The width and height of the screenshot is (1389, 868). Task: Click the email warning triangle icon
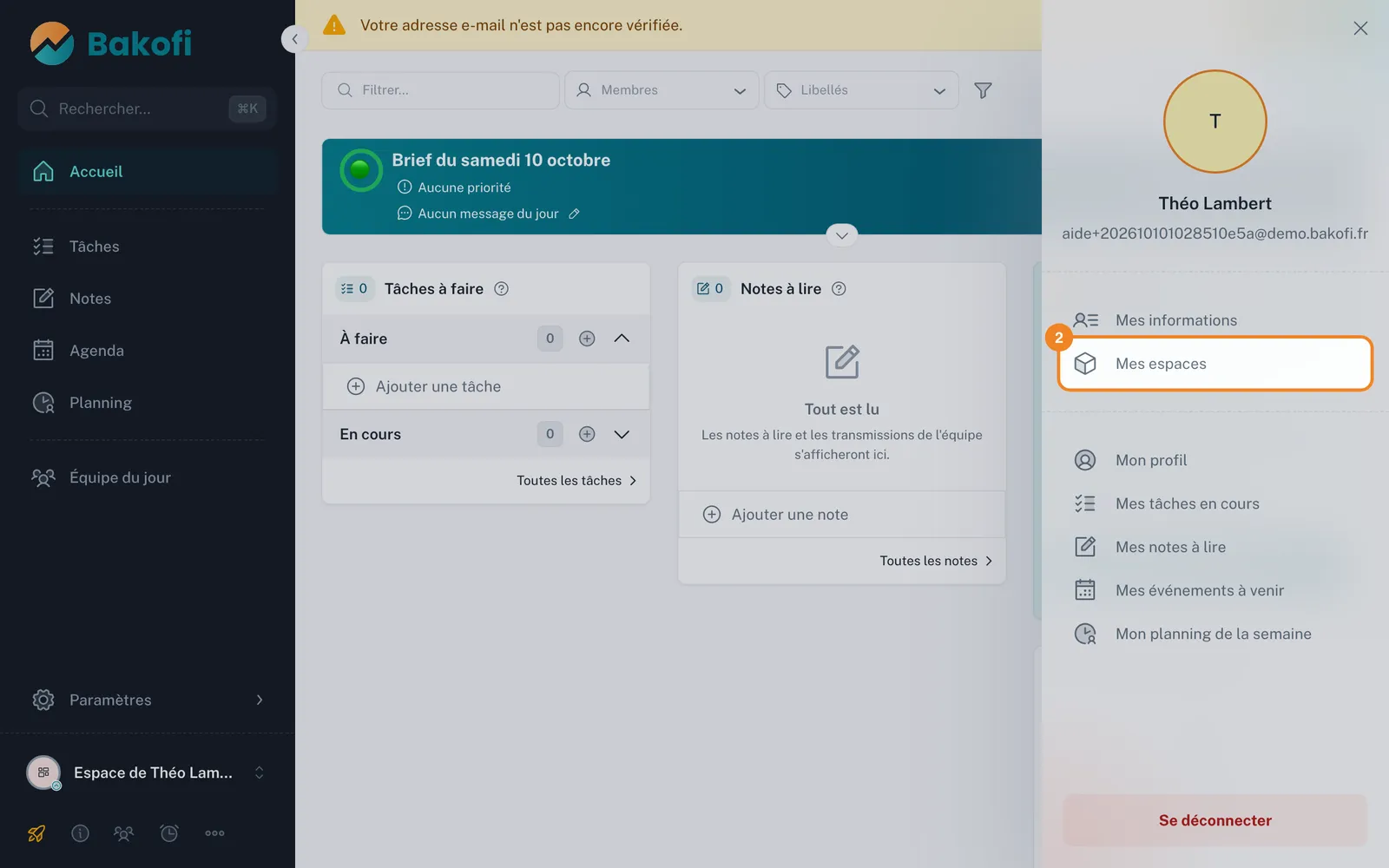[334, 25]
